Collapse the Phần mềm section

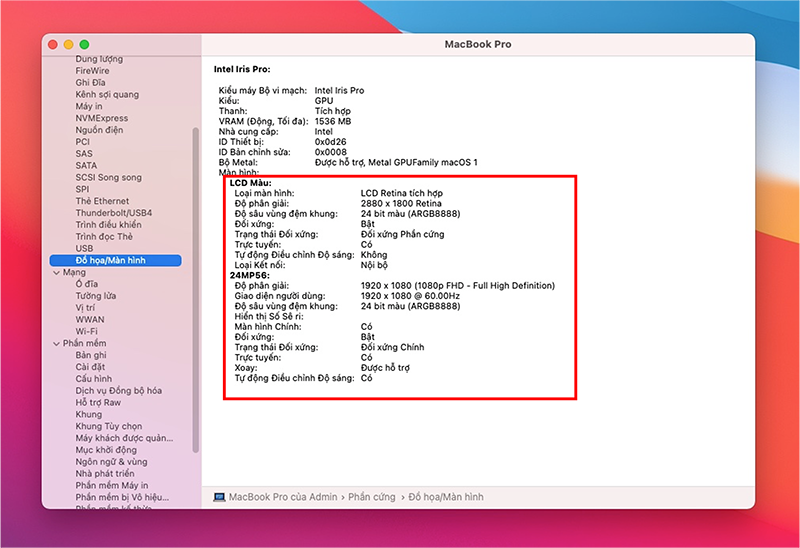[x=56, y=343]
